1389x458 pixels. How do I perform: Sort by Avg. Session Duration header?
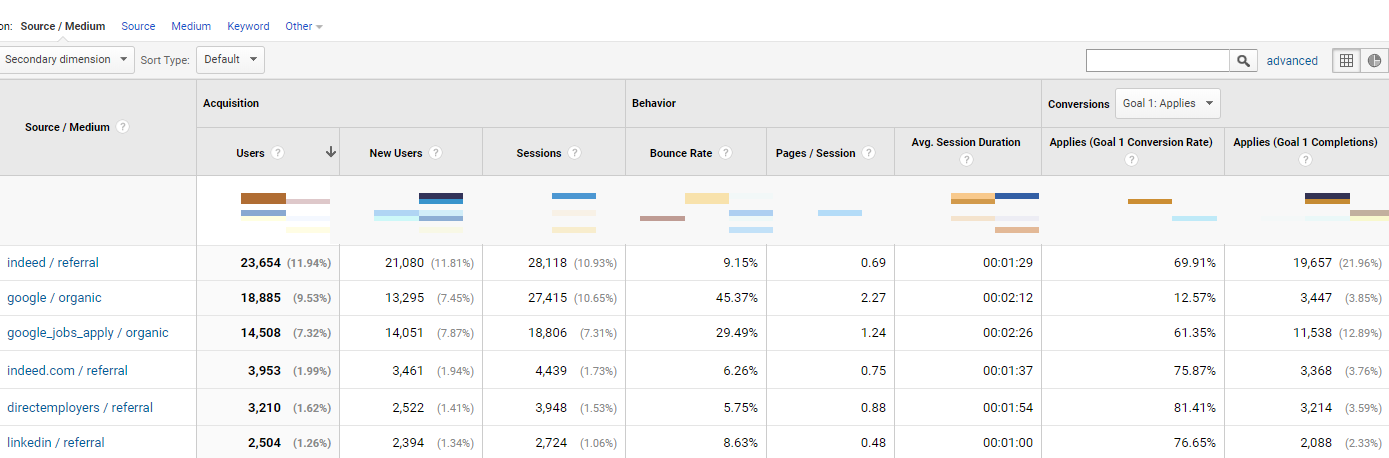[966, 142]
